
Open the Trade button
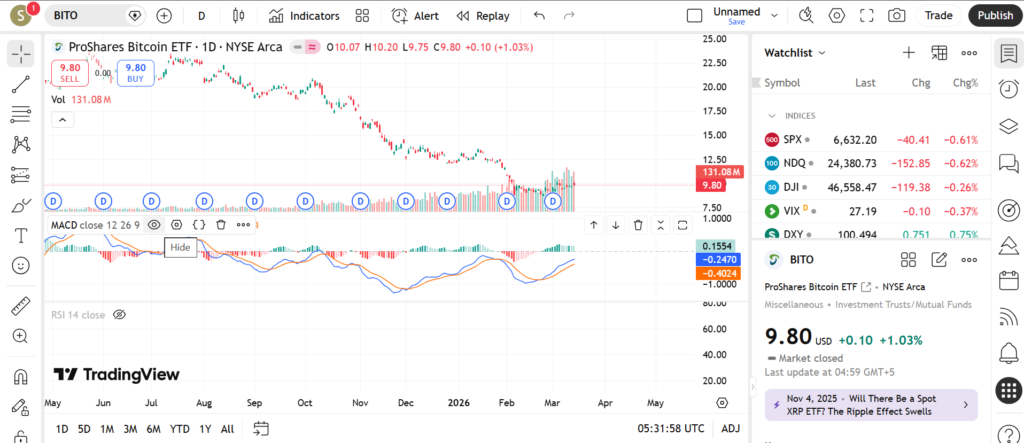938,16
